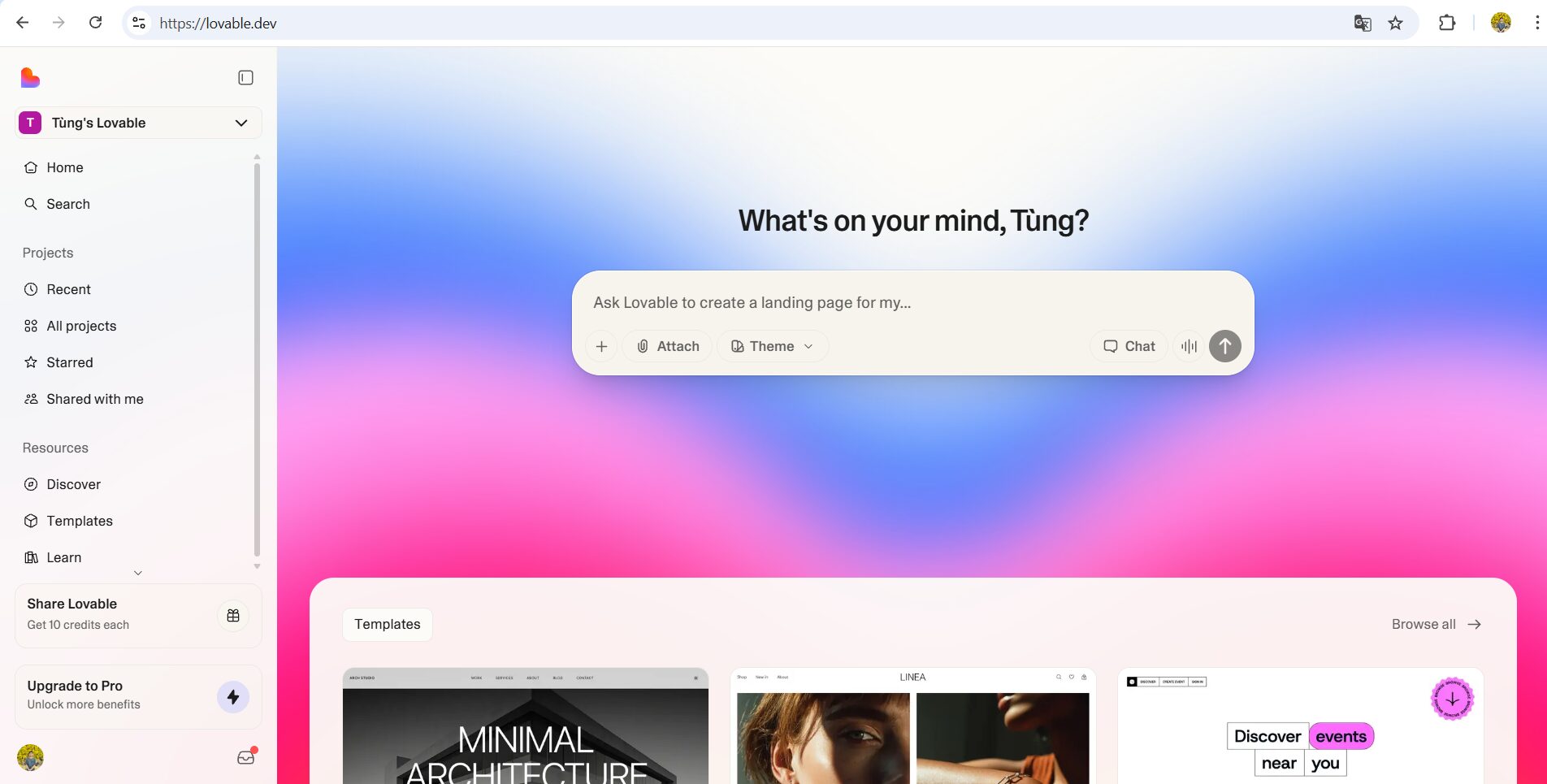The height and width of the screenshot is (784, 1547).
Task: Go to All projects in sidebar
Action: point(81,326)
